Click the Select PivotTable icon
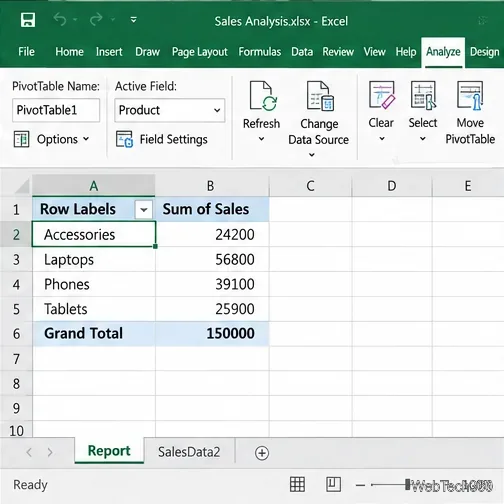 click(x=423, y=95)
